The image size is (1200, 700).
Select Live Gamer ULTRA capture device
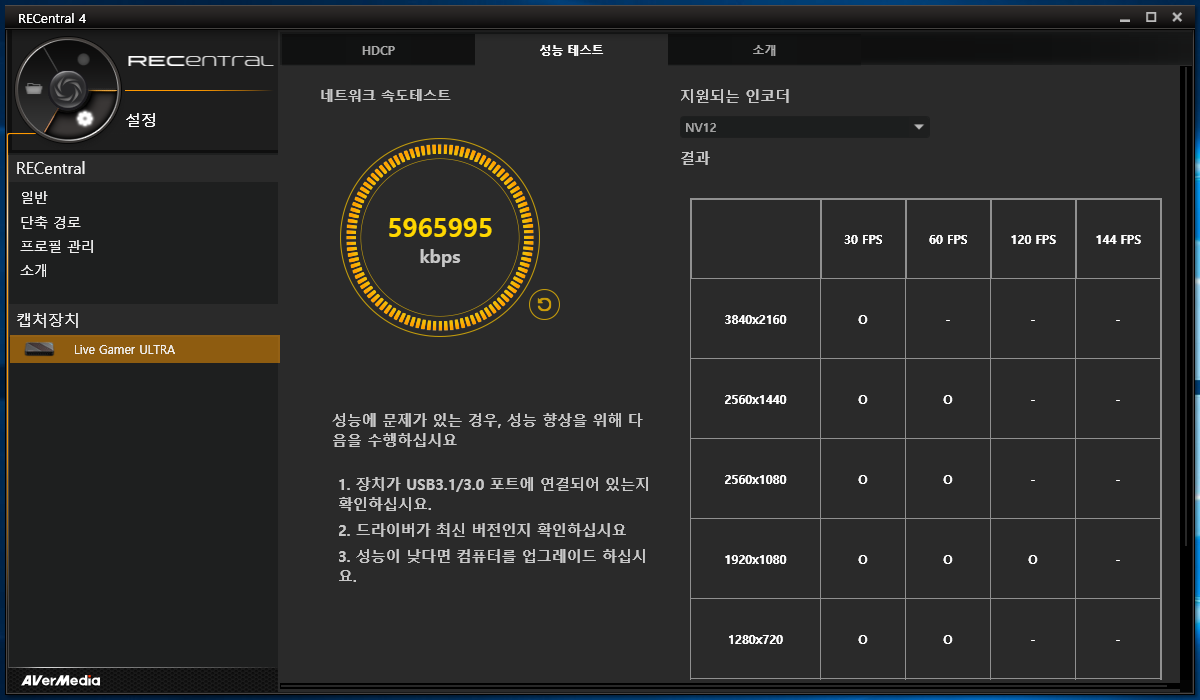click(x=145, y=349)
